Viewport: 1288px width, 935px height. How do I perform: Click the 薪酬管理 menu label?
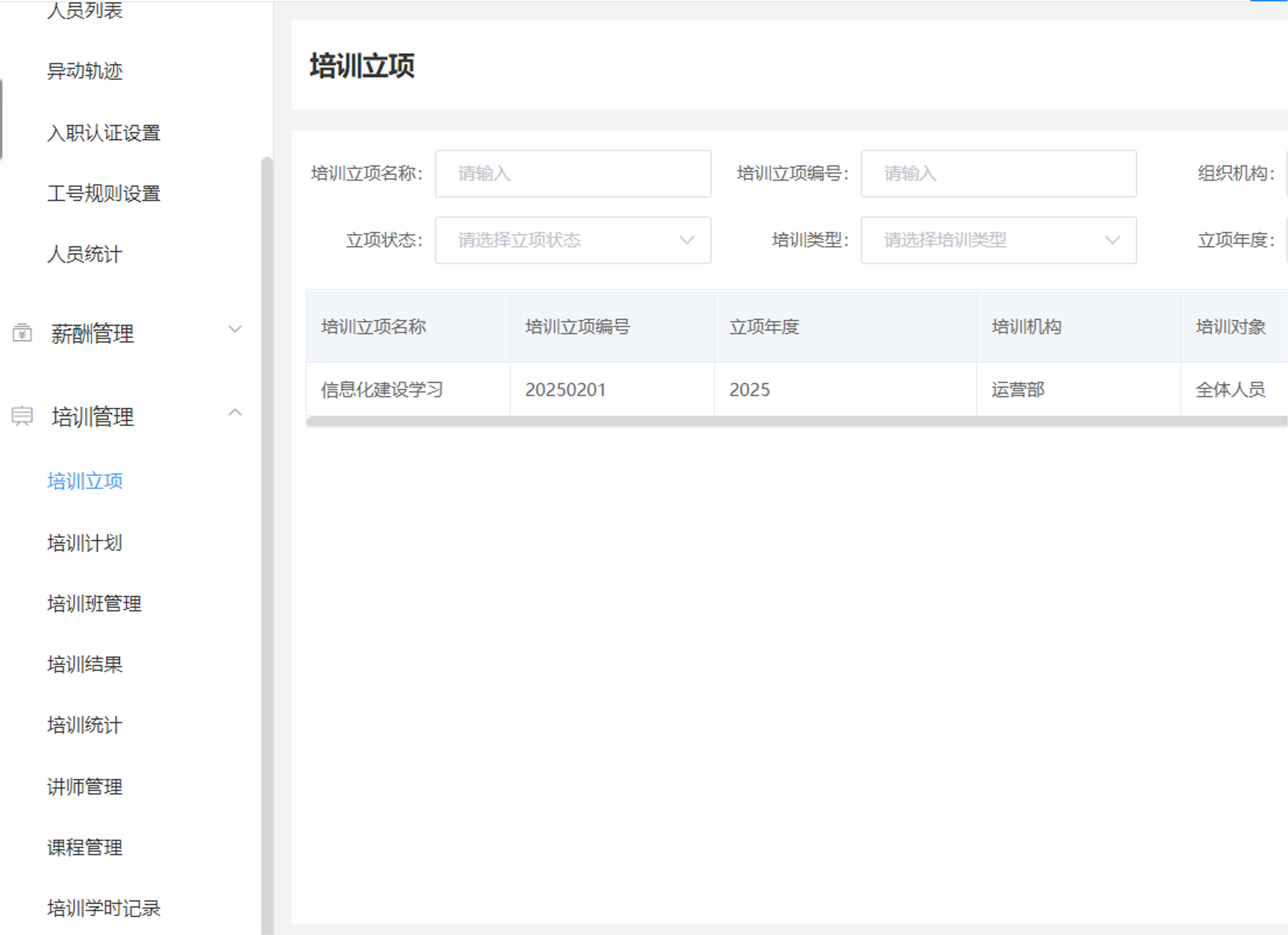(93, 334)
